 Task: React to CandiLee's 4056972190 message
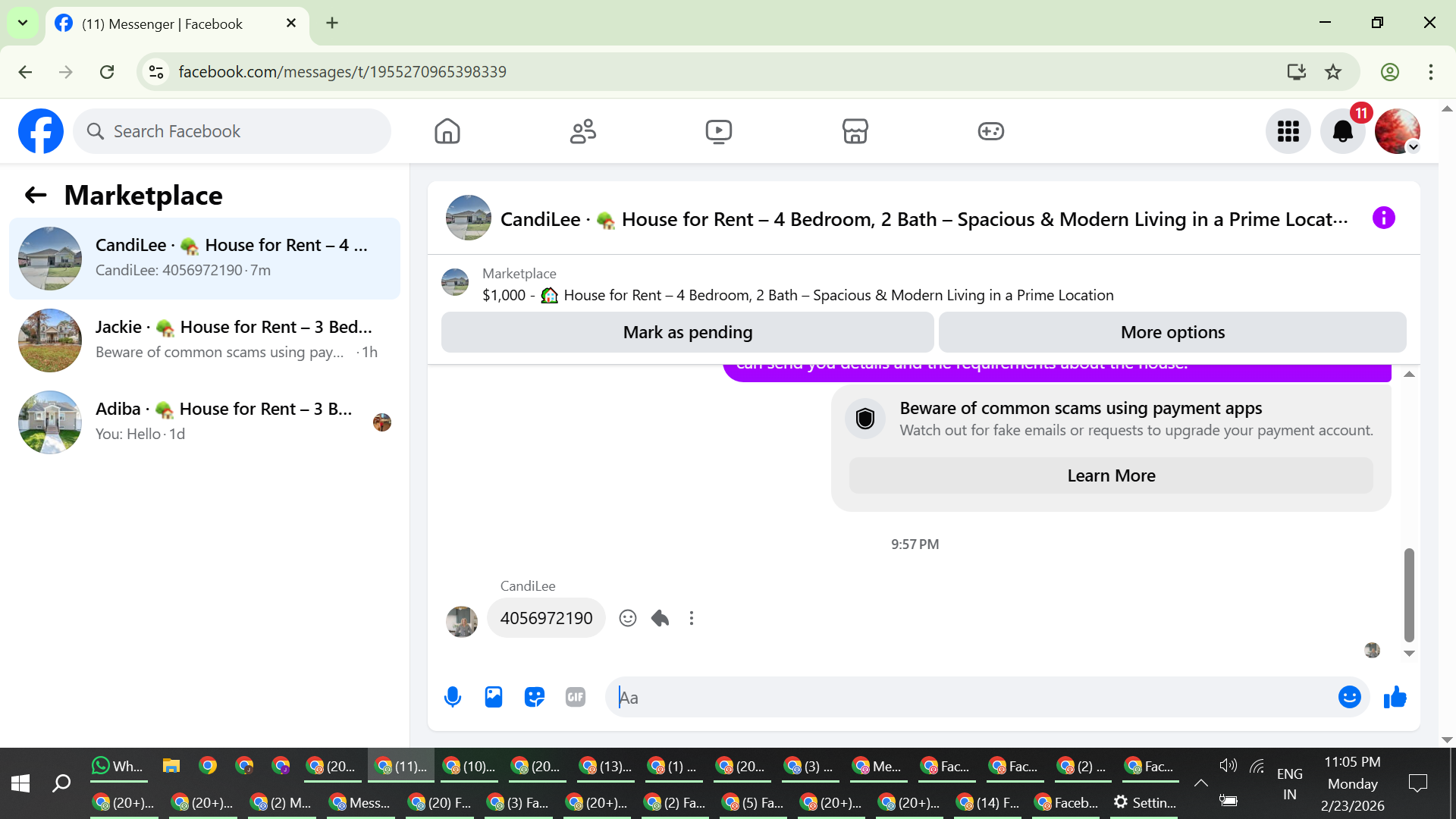tap(628, 618)
